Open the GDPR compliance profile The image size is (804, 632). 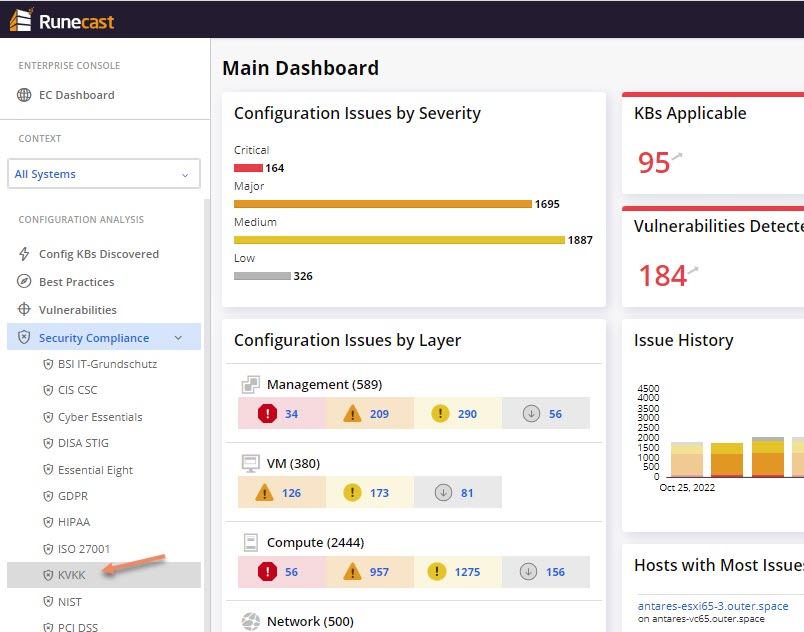coord(73,496)
